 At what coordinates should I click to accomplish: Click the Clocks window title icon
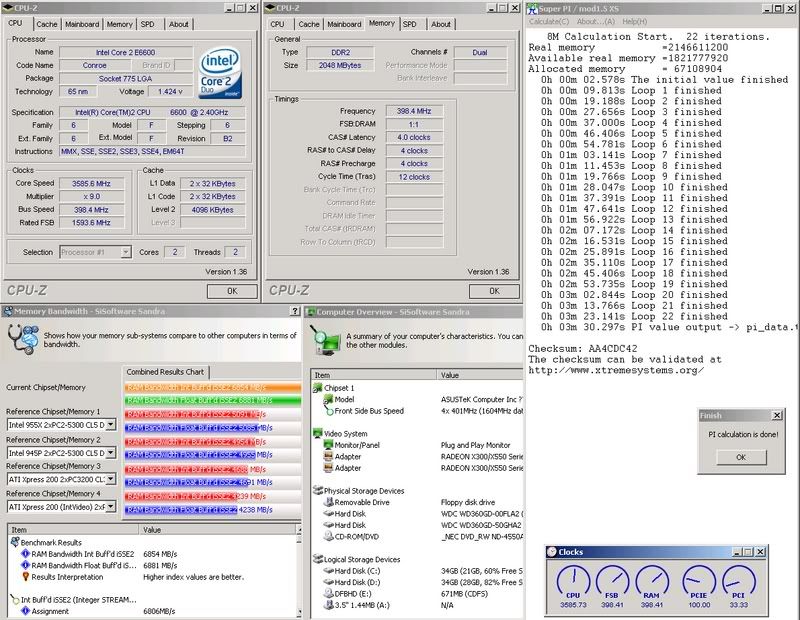pyautogui.click(x=552, y=552)
